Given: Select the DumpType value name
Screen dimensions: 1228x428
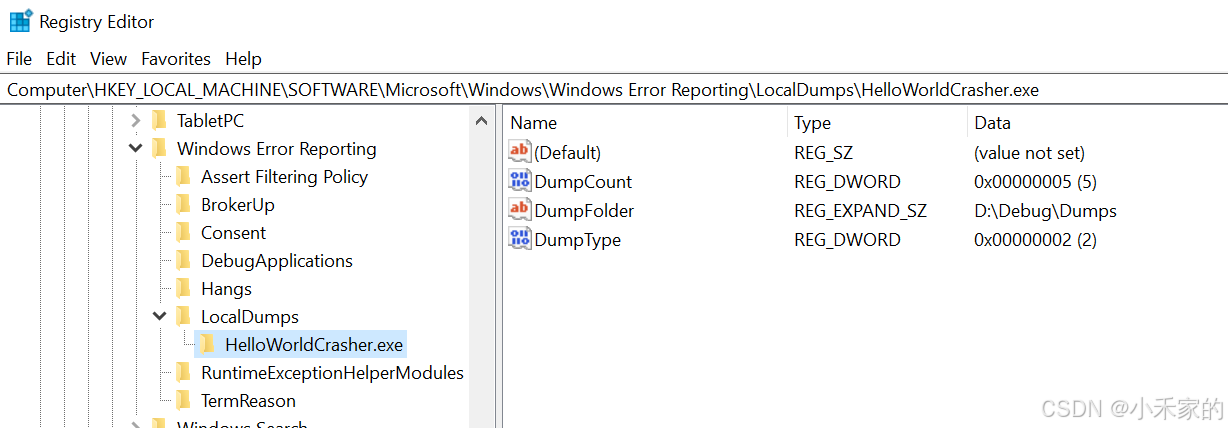Looking at the screenshot, I should coord(577,240).
